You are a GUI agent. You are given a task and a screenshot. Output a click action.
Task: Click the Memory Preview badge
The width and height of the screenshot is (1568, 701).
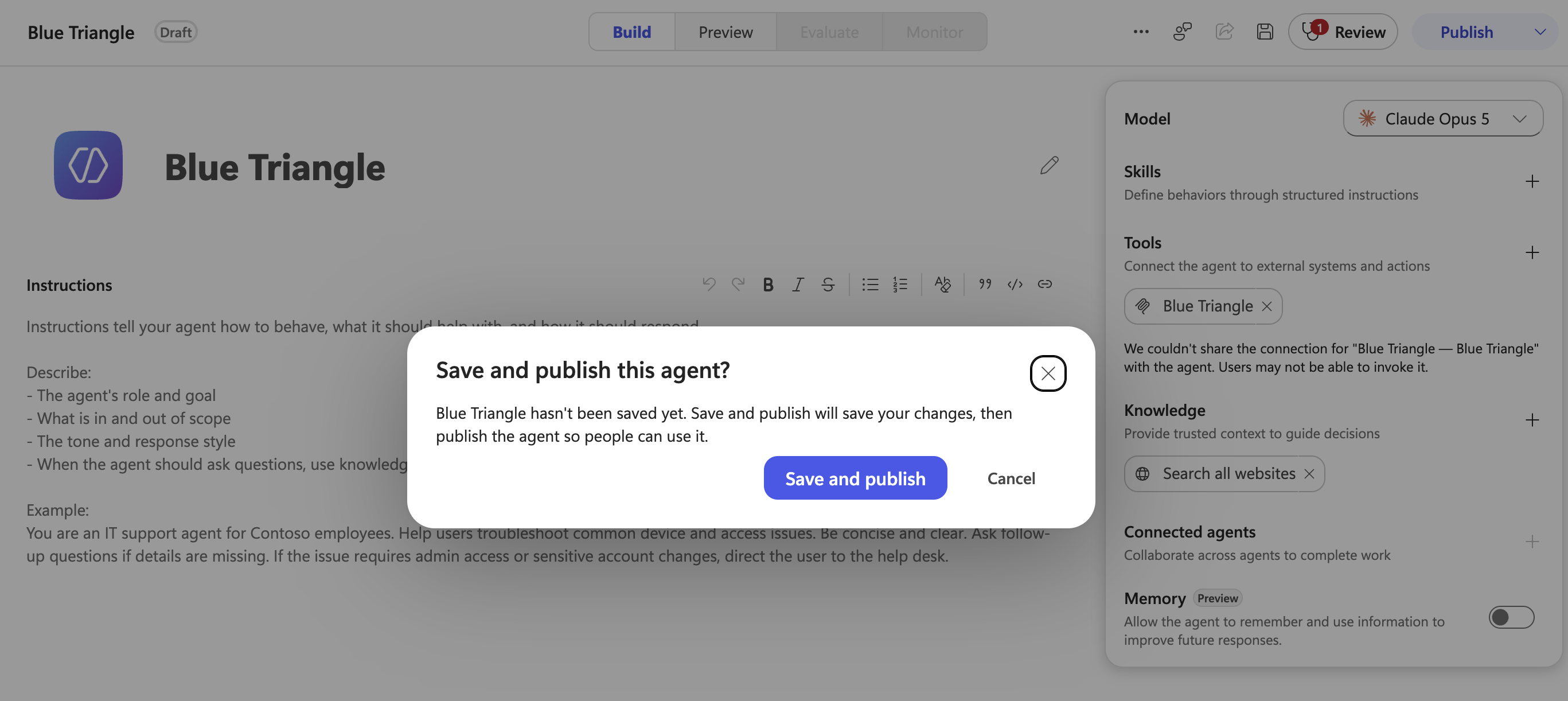pos(1218,598)
